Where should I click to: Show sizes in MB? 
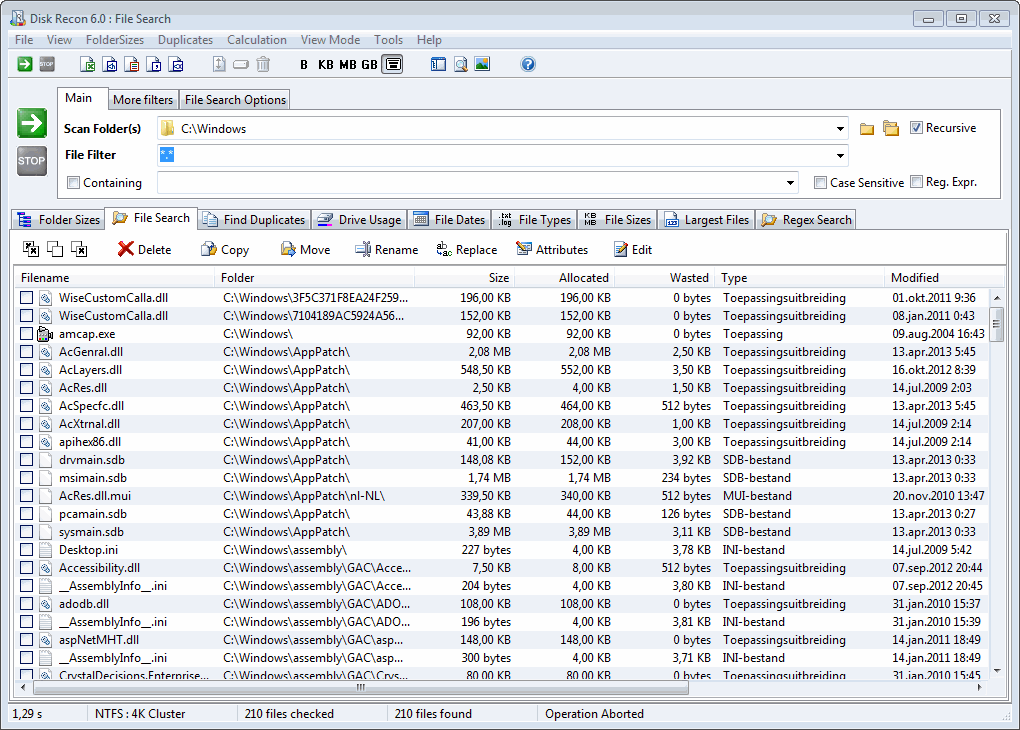348,64
